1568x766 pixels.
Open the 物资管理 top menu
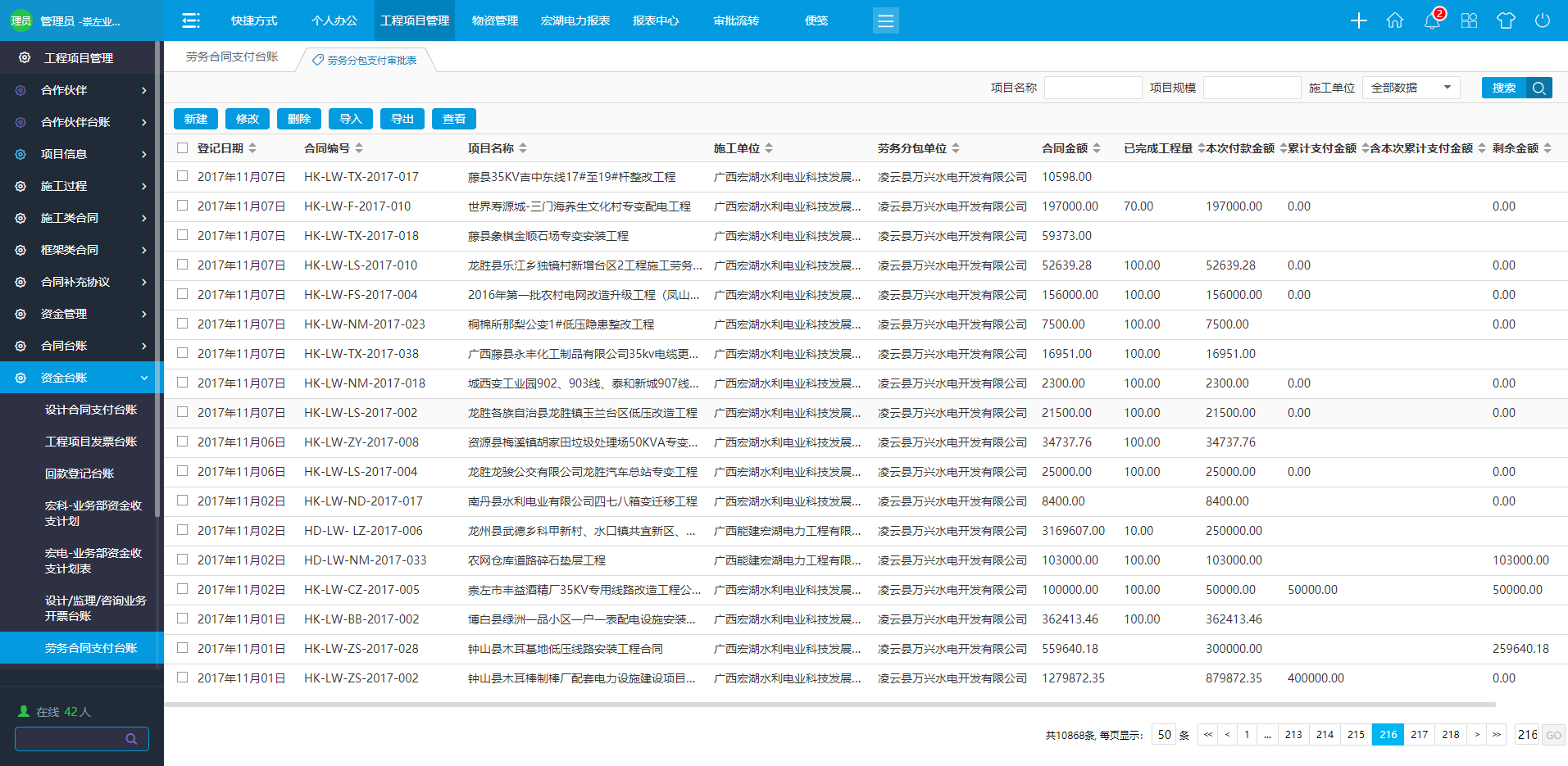pyautogui.click(x=495, y=20)
